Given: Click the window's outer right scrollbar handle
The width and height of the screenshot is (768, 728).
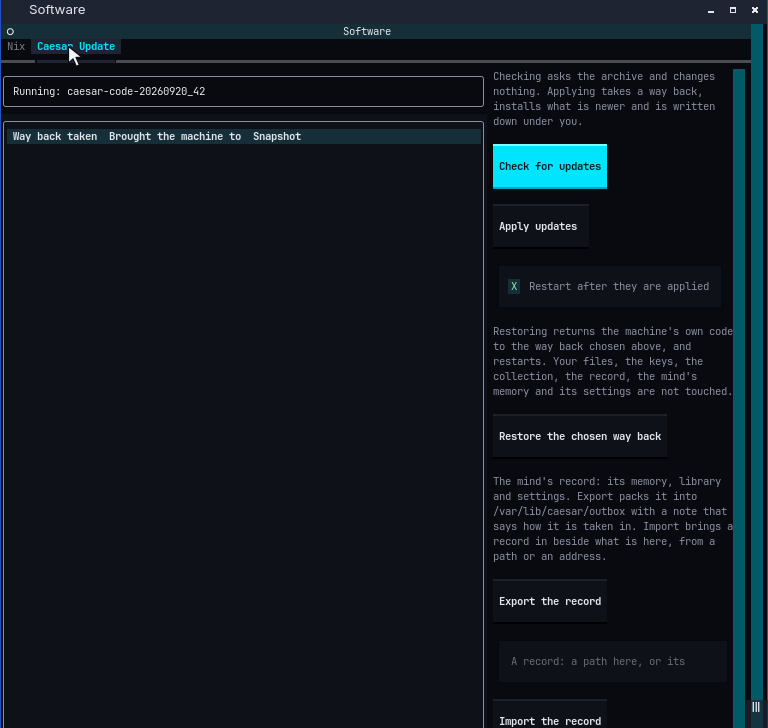Looking at the screenshot, I should pyautogui.click(x=756, y=707).
